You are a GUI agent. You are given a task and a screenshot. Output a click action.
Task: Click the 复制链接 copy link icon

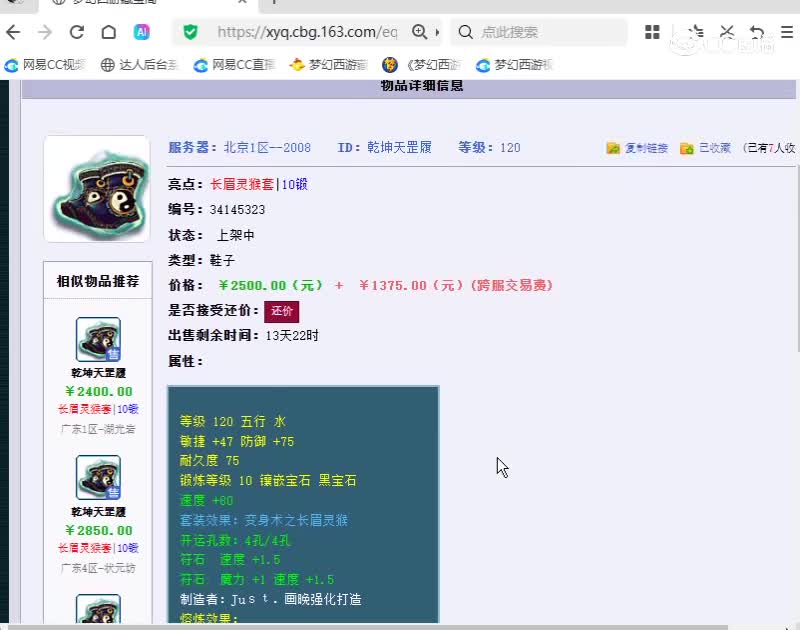pos(613,148)
